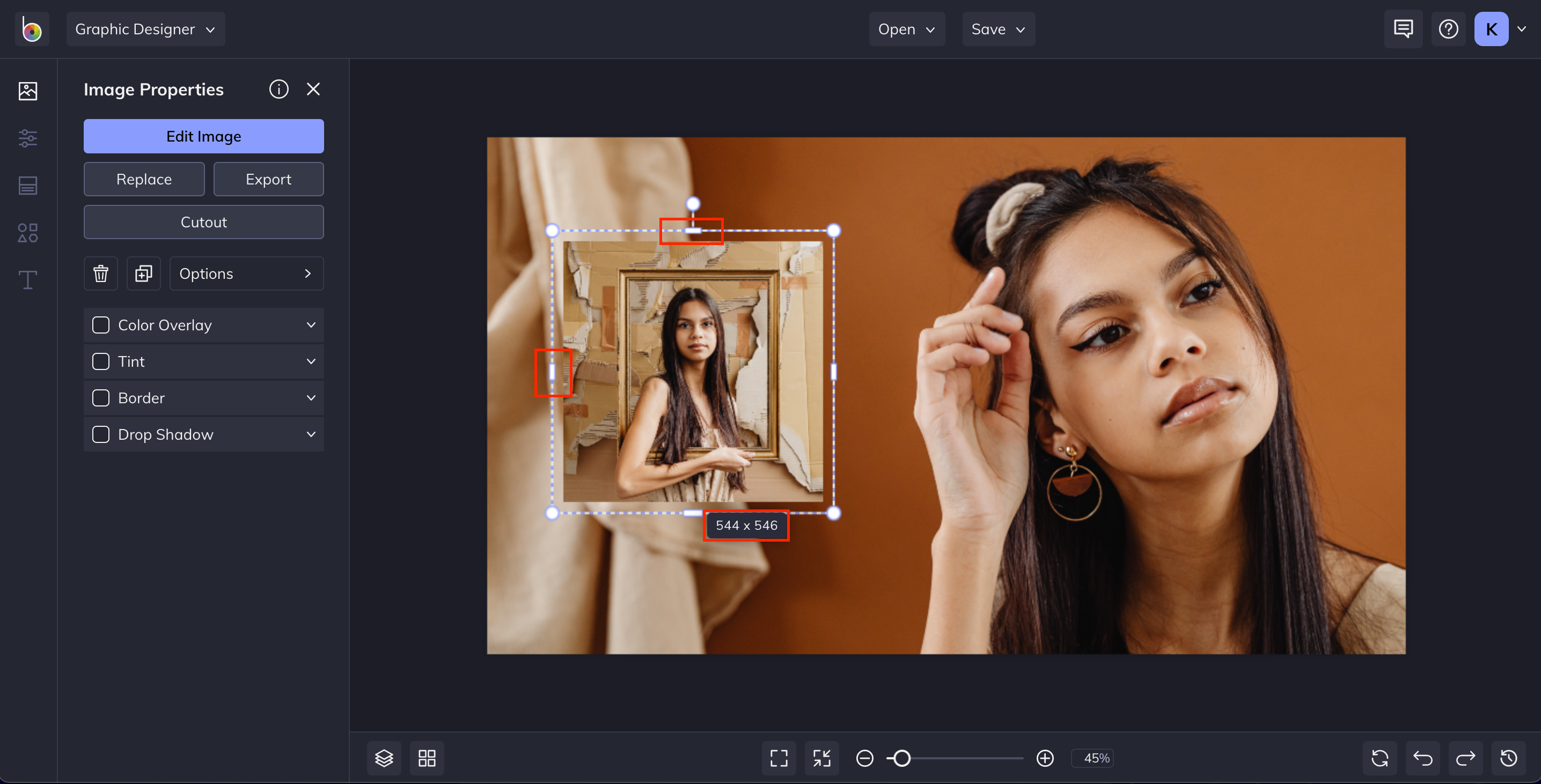Click the Cutout button
Viewport: 1541px width, 784px height.
[203, 223]
